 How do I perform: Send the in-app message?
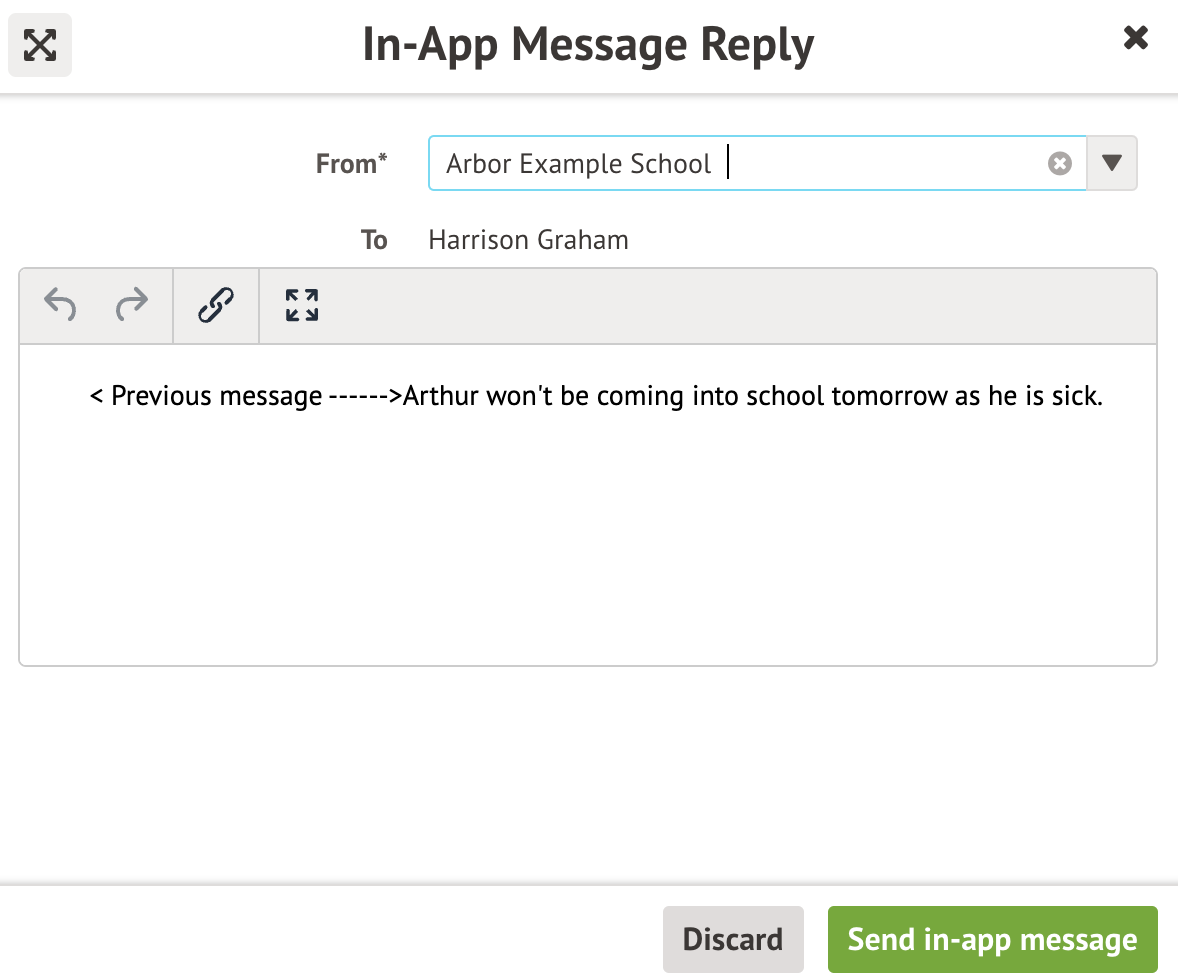tap(992, 939)
